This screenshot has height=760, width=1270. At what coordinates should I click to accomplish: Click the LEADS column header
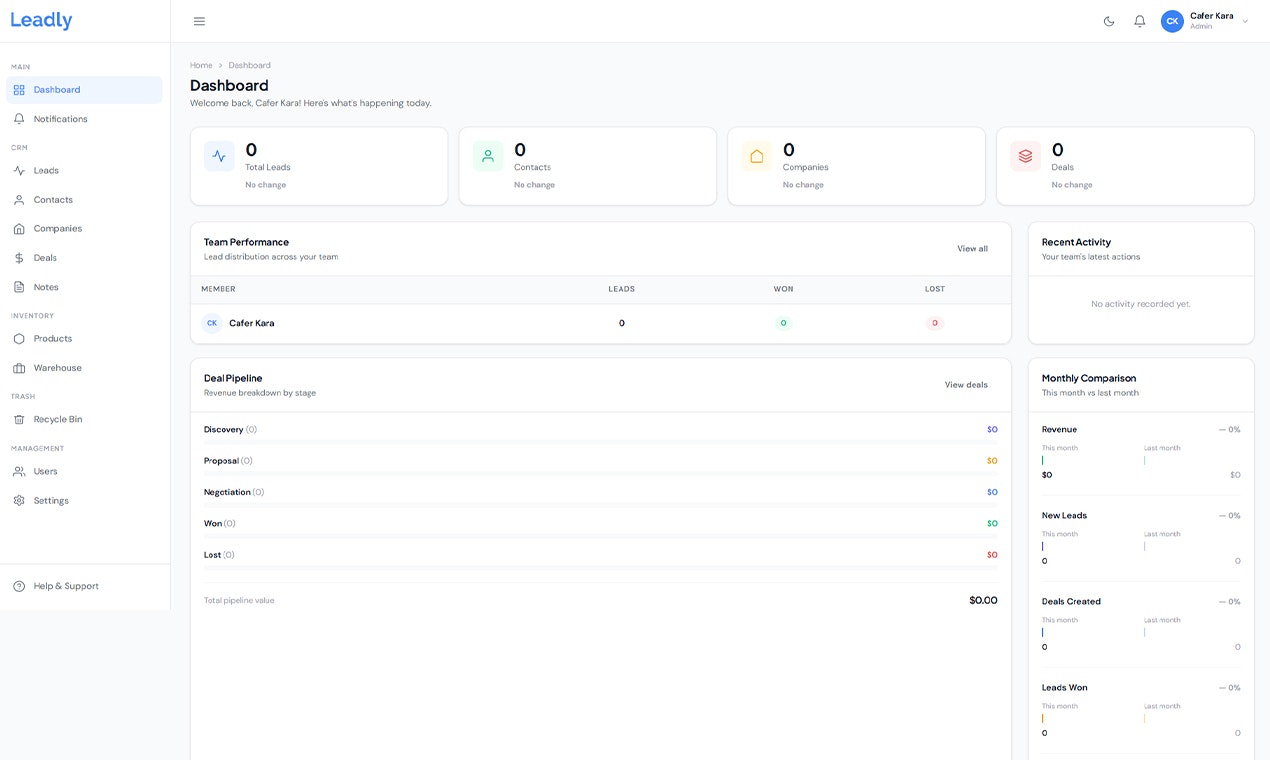click(x=621, y=289)
